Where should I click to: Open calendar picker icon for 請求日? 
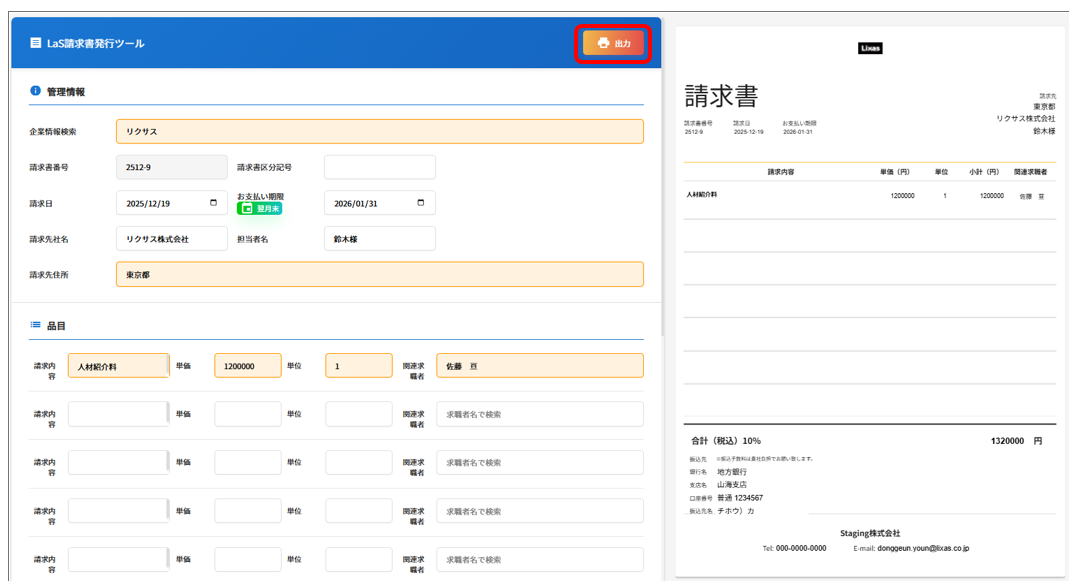click(213, 203)
